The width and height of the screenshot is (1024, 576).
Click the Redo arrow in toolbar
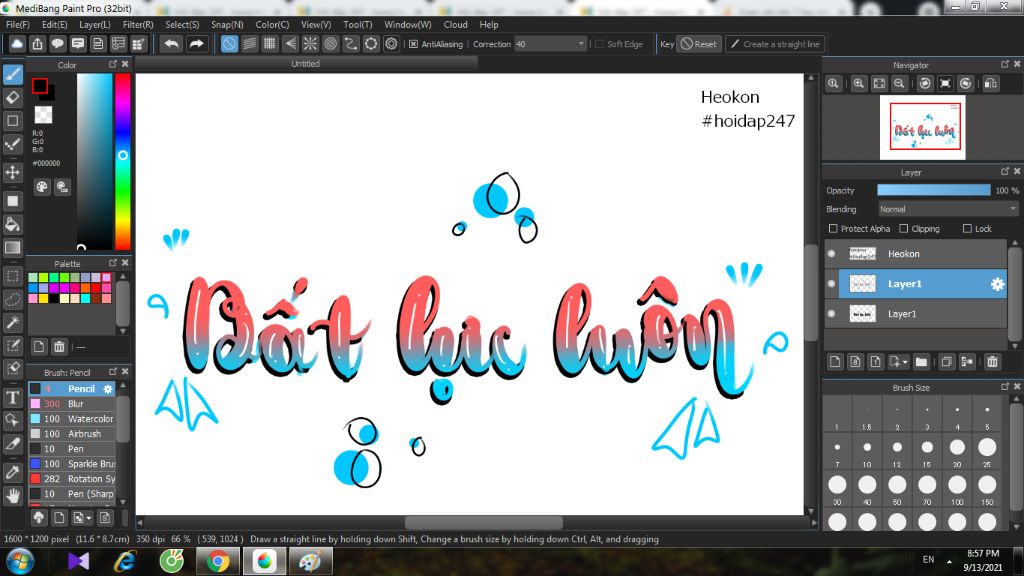[x=196, y=44]
